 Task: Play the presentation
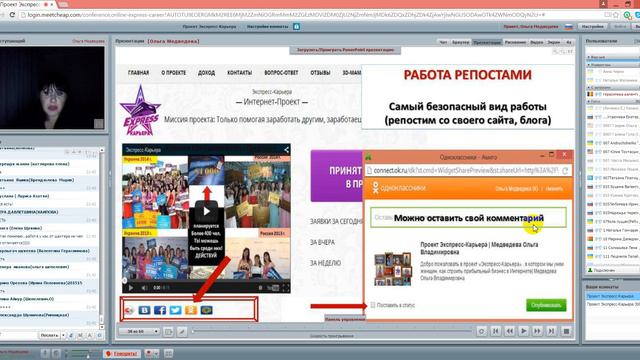pos(523,331)
